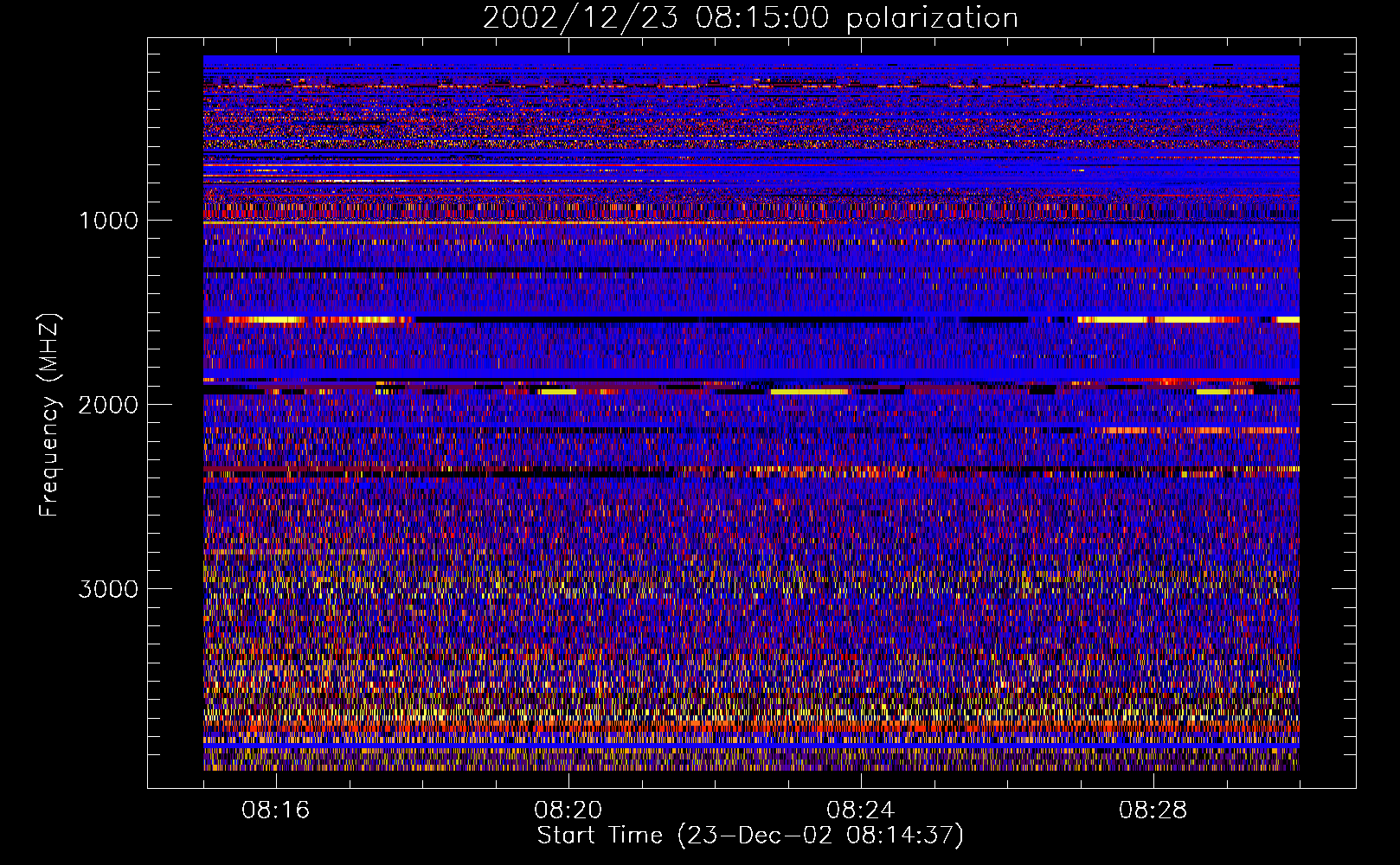Select the 1000 frequency axis label
This screenshot has width=1400, height=865.
coord(108,221)
